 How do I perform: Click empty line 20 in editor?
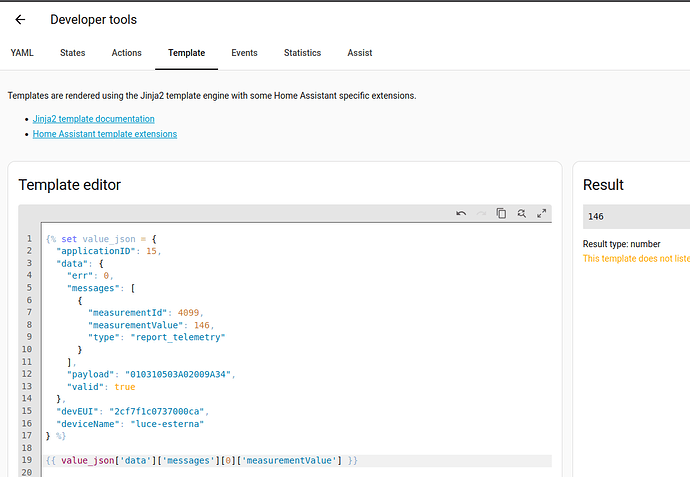pos(297,472)
